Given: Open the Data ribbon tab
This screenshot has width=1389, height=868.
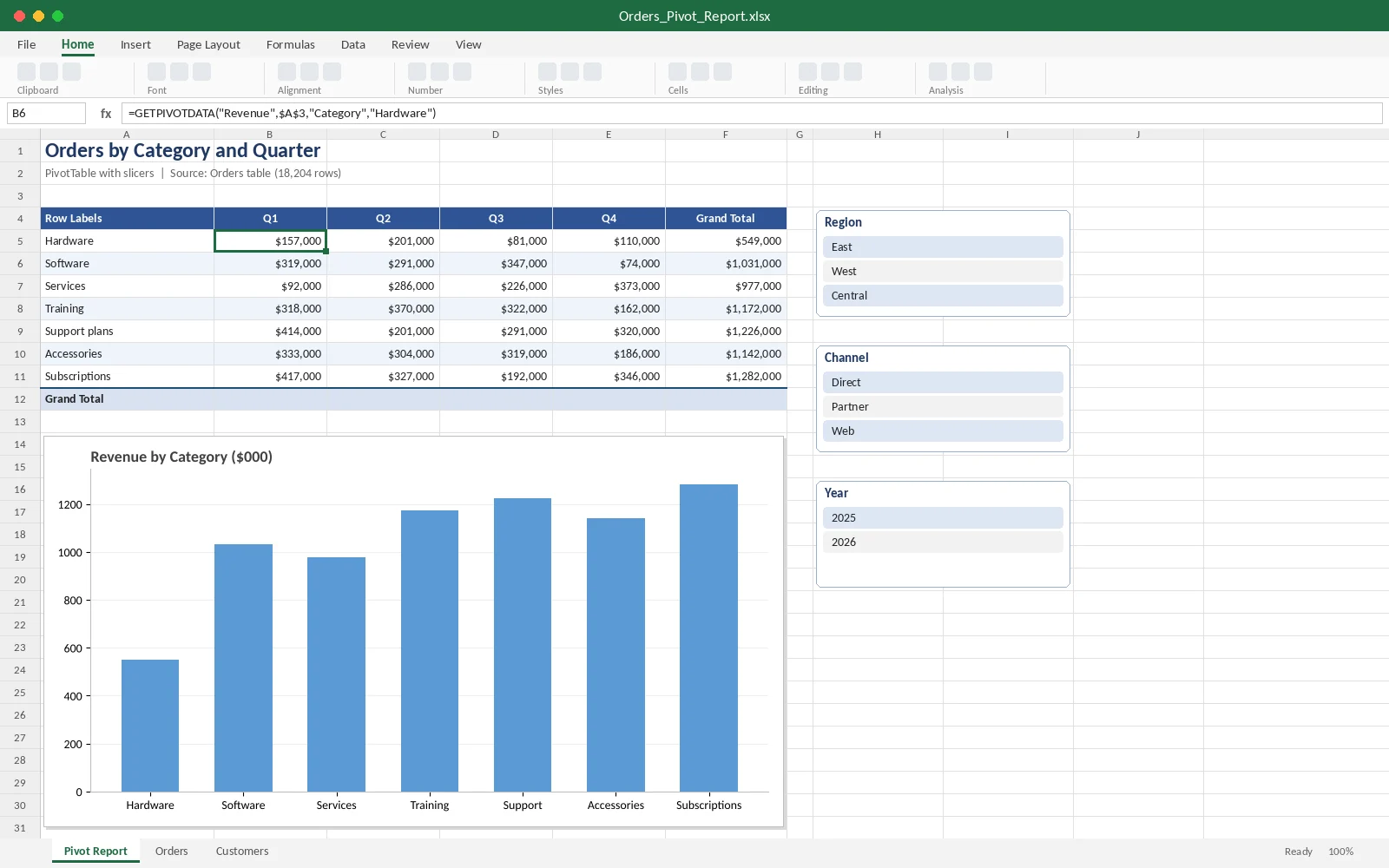Looking at the screenshot, I should pyautogui.click(x=353, y=44).
